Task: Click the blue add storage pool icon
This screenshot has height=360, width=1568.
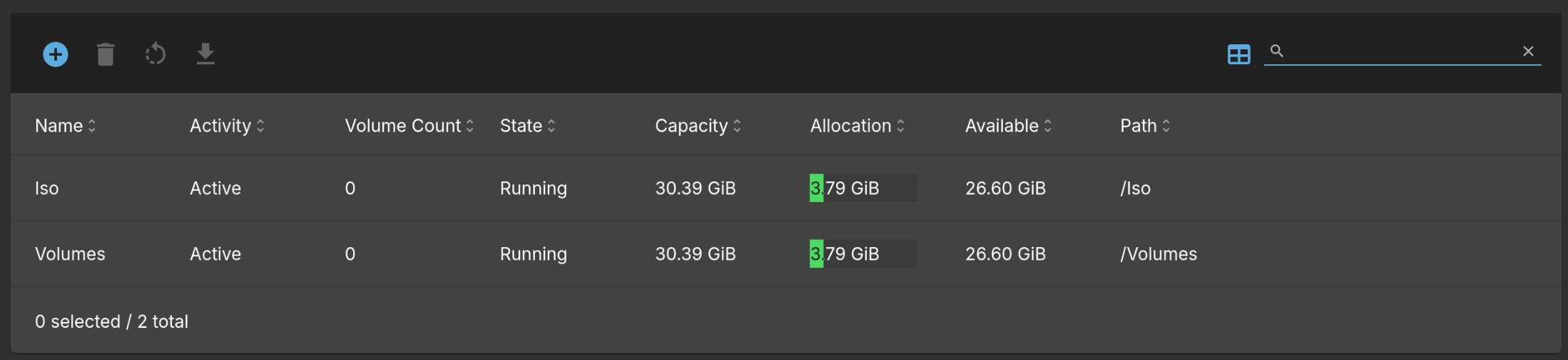Action: coord(56,54)
